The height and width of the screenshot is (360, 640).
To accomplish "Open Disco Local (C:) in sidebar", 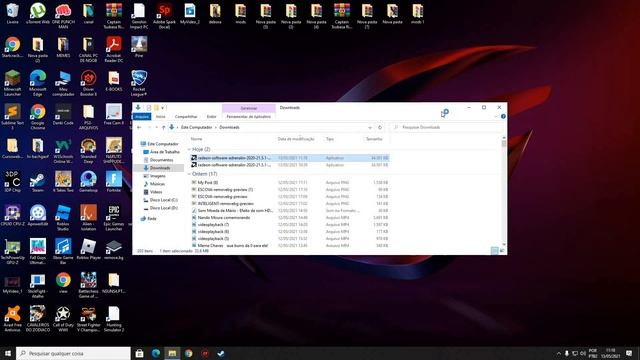I will [160, 200].
